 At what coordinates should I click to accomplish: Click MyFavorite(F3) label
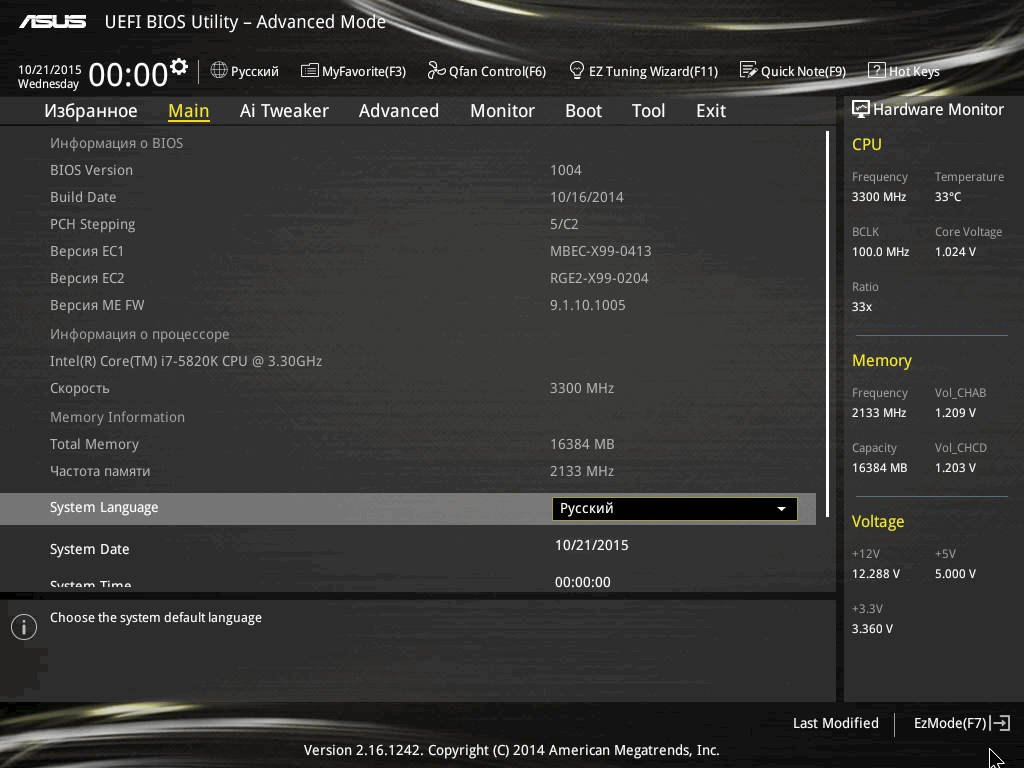364,71
